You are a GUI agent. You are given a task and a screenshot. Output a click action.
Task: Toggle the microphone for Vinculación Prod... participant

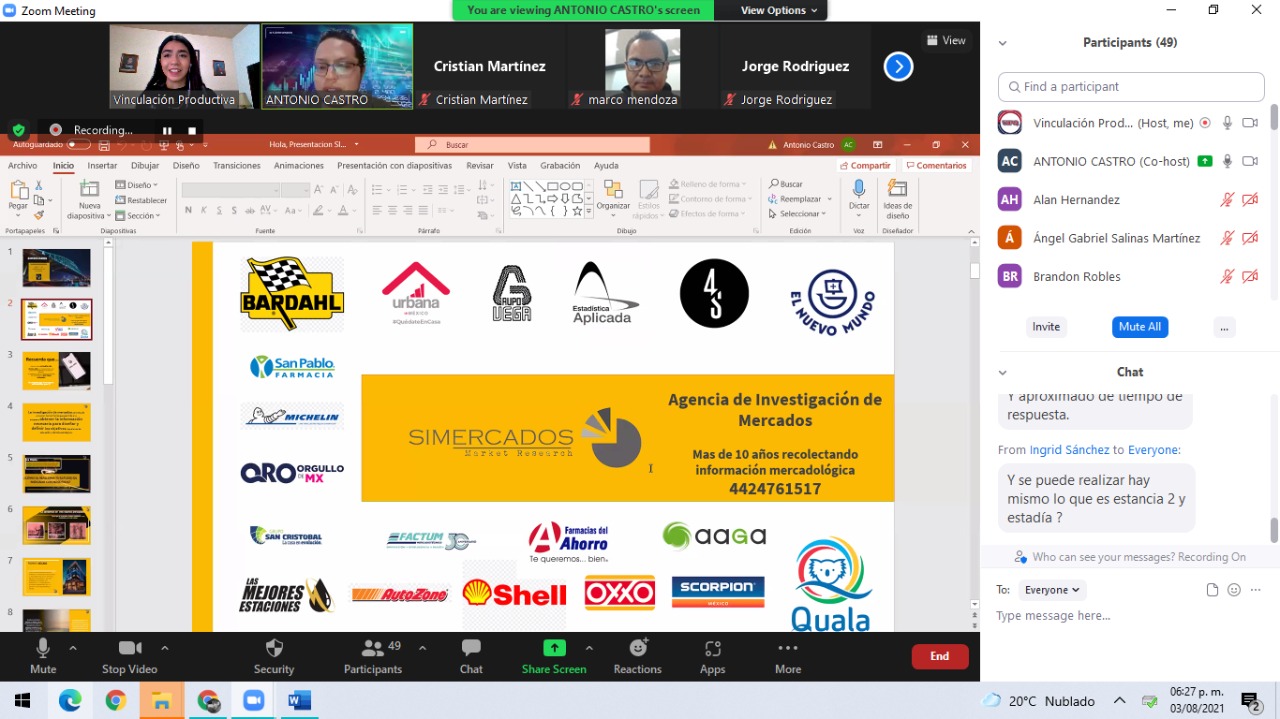pos(1227,123)
